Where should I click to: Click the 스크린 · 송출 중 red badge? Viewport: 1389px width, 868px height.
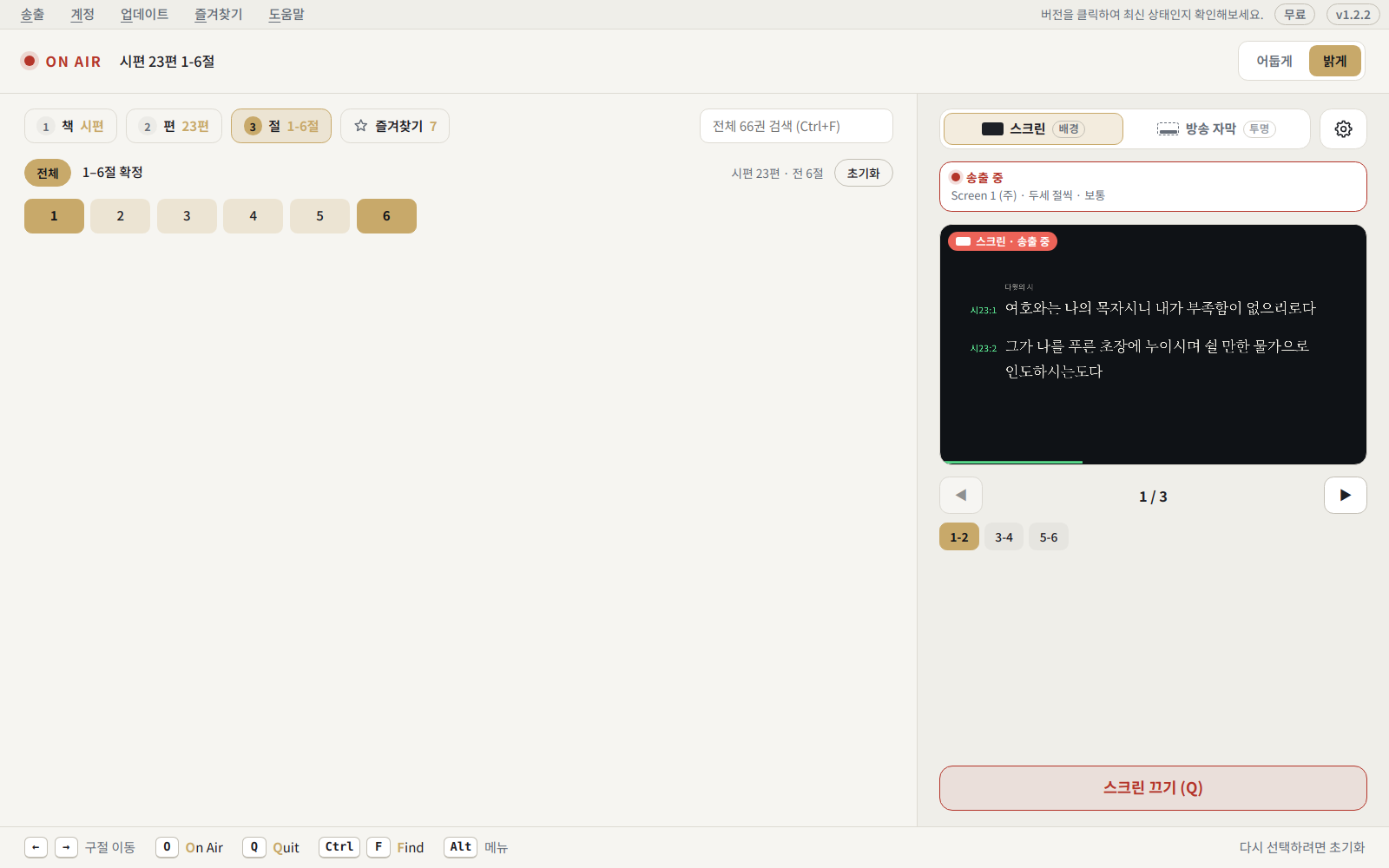pos(1003,241)
